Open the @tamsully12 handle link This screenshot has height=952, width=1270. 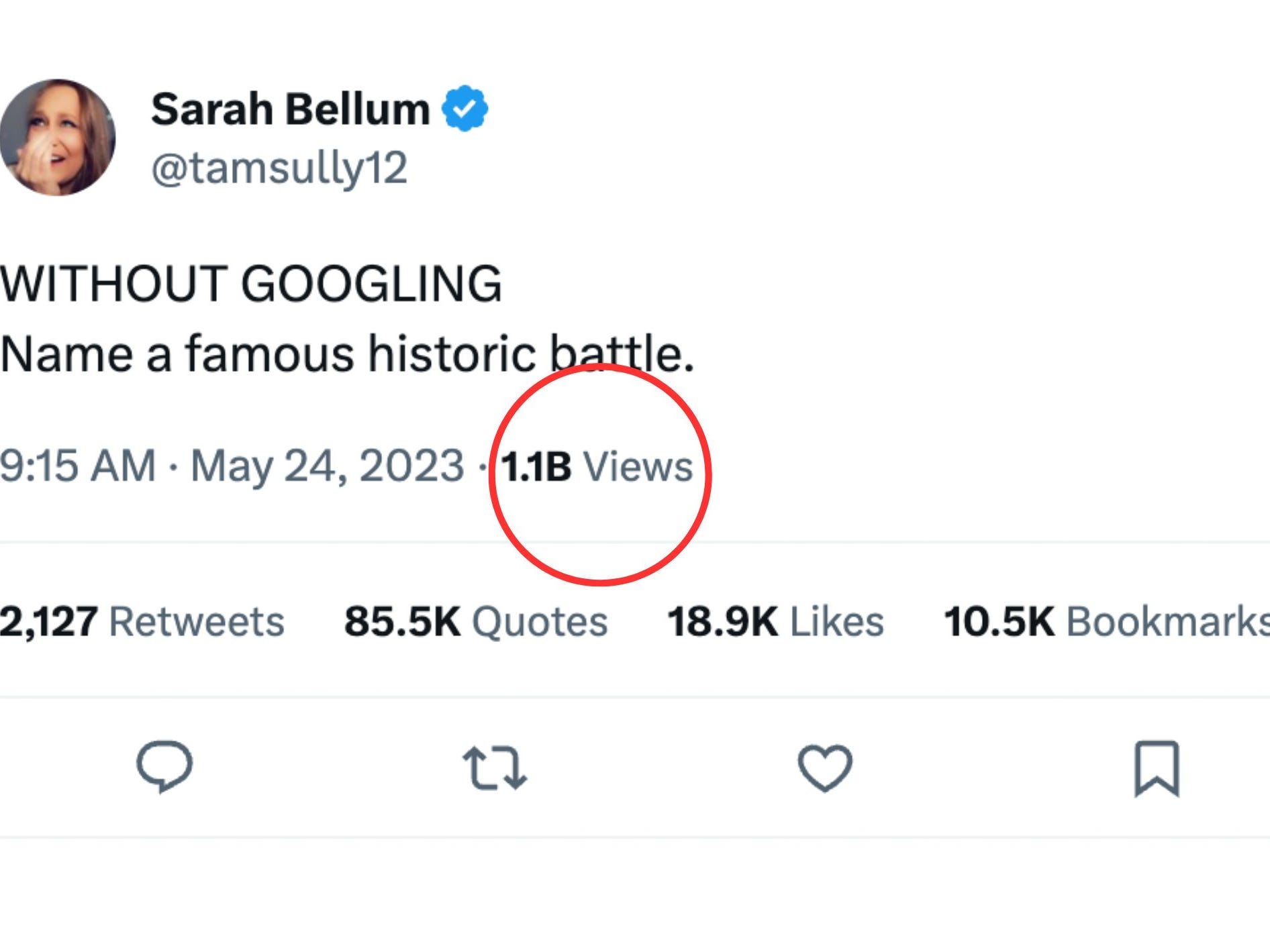(x=279, y=168)
